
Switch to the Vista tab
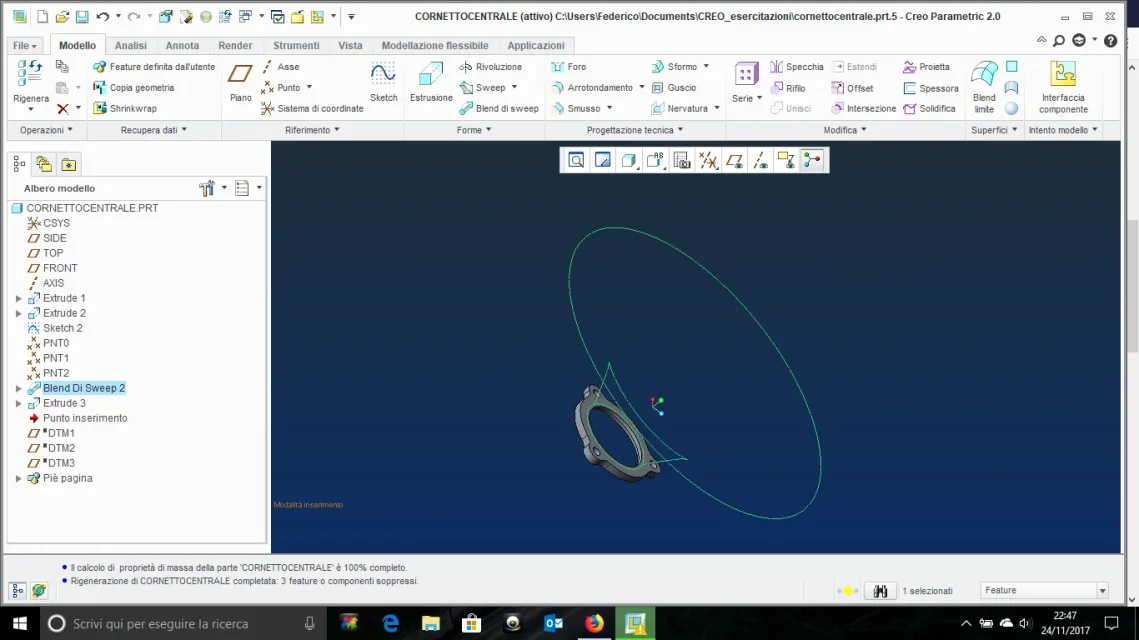[350, 45]
